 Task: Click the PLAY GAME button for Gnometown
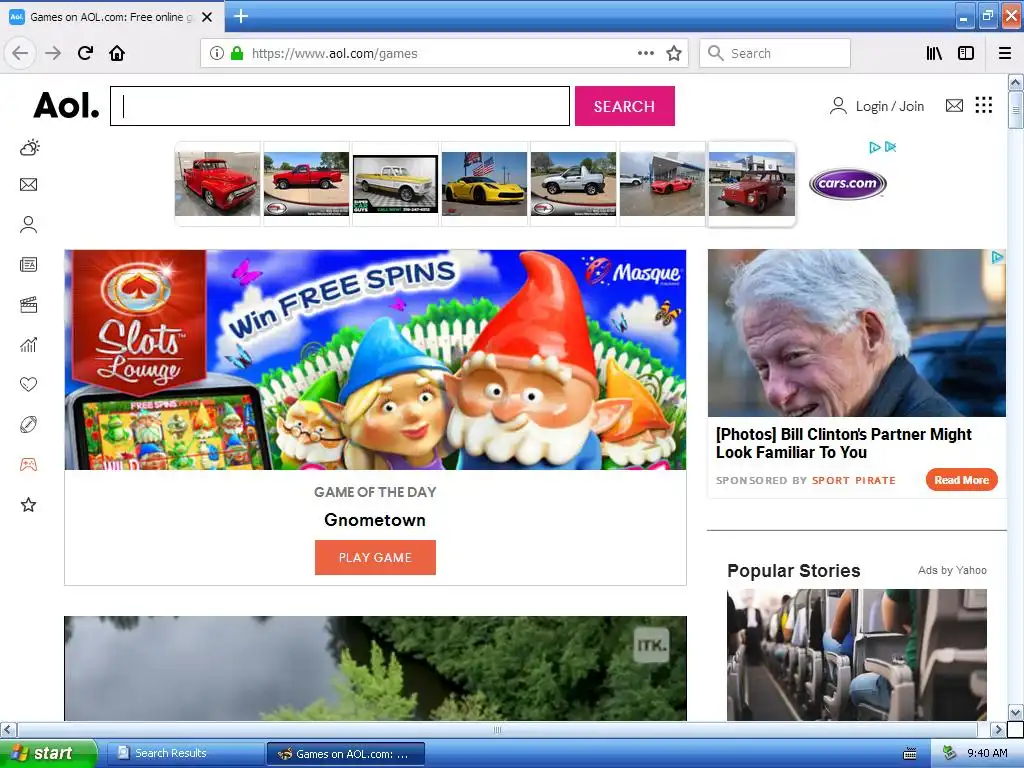click(x=375, y=557)
